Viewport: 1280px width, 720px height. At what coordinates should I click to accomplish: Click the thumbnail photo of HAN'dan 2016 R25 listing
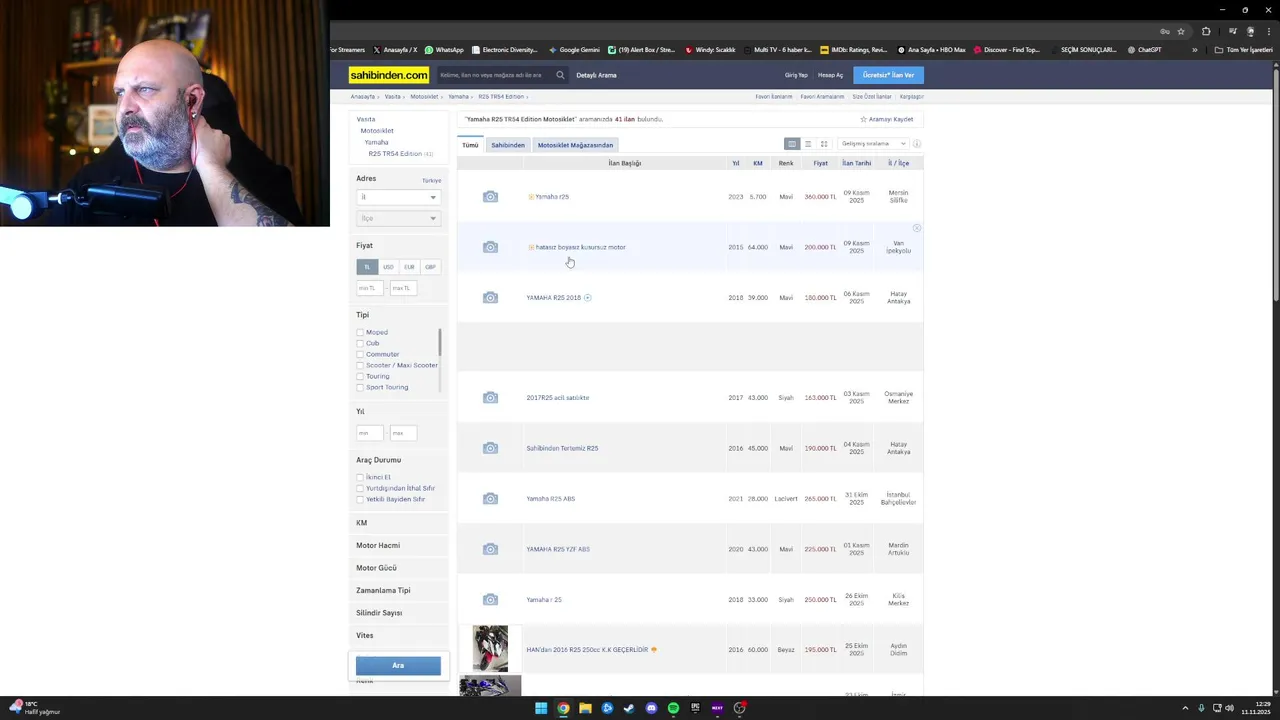click(x=490, y=649)
